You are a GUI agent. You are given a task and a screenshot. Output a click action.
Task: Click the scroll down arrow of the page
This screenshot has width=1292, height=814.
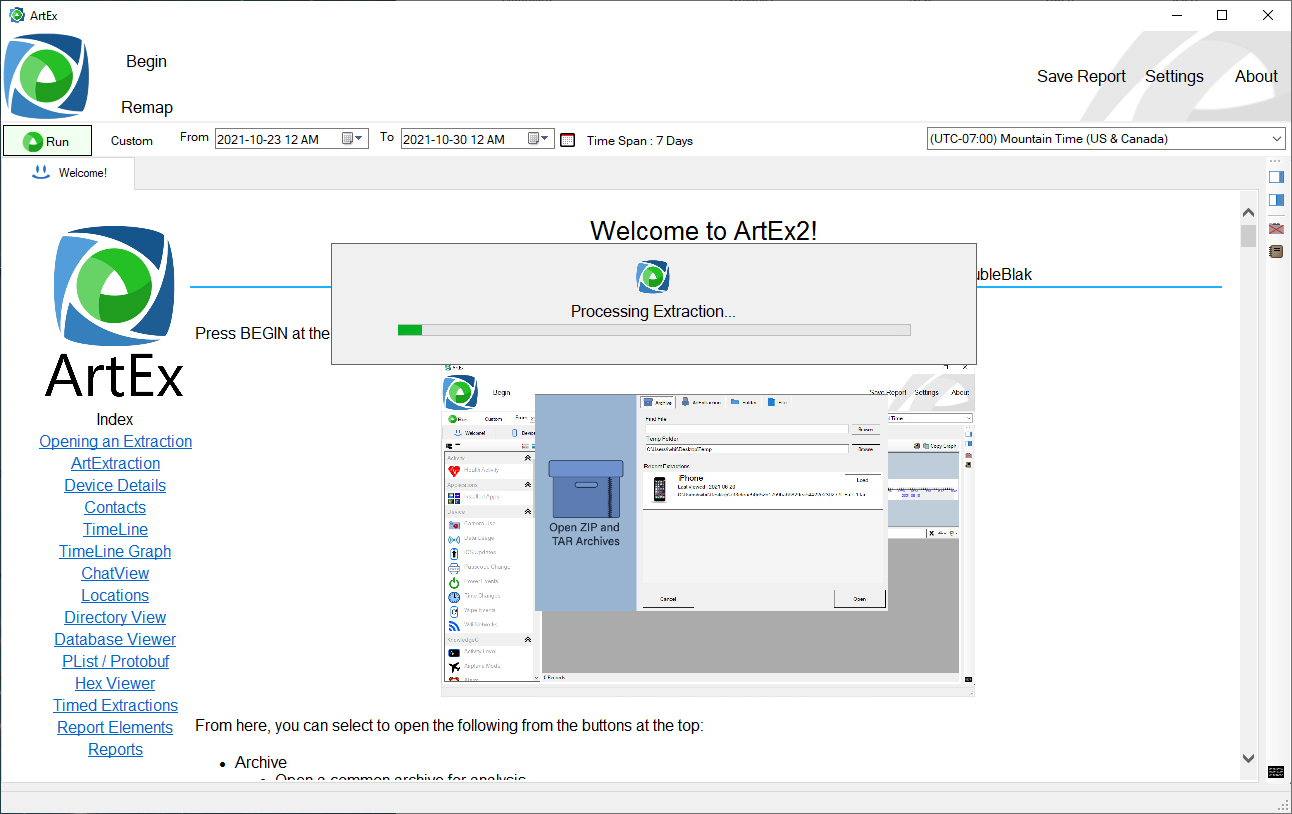click(1248, 759)
